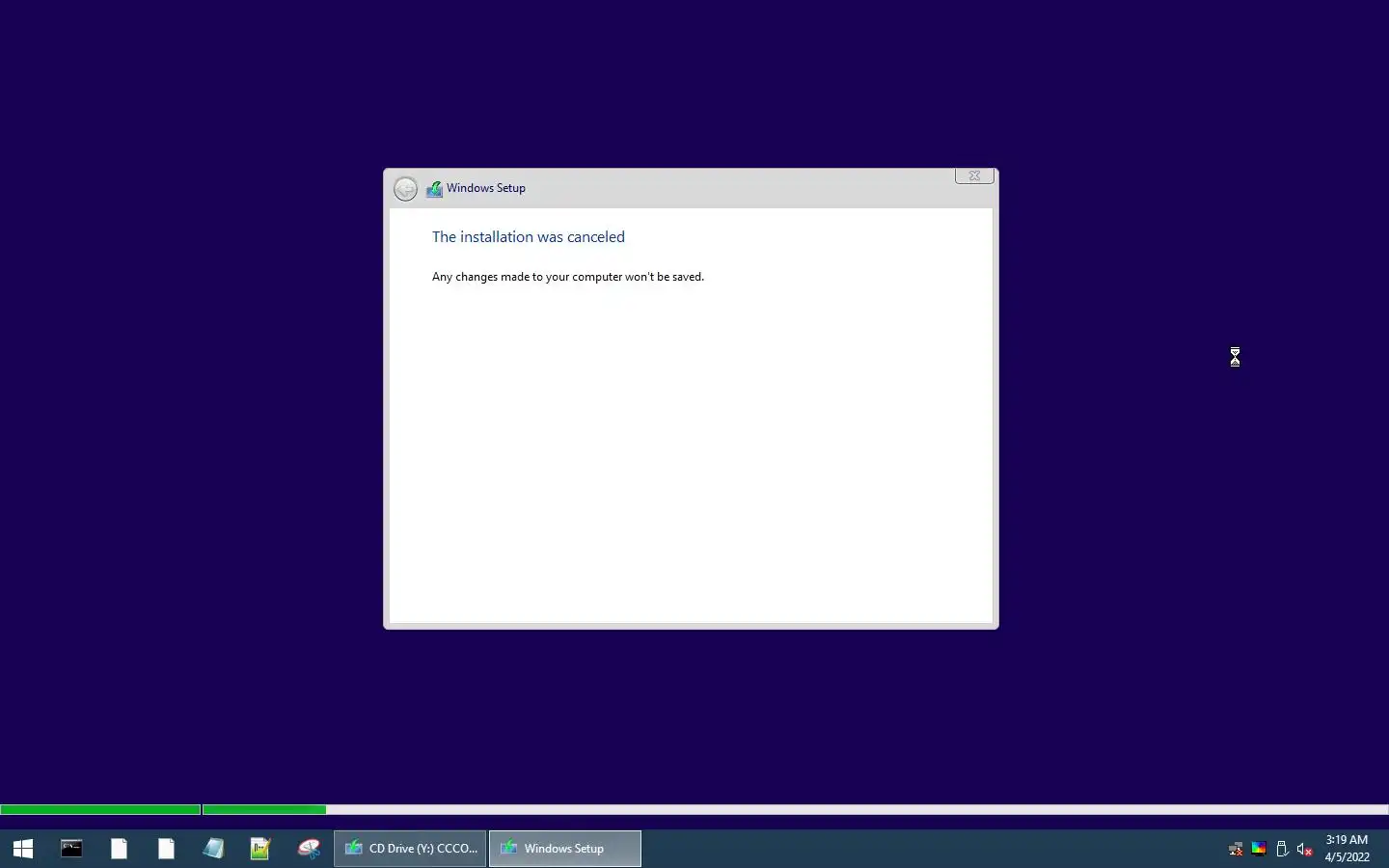Screen dimensions: 1389x868
Task: Close the Windows Setup dialog
Action: tap(974, 176)
